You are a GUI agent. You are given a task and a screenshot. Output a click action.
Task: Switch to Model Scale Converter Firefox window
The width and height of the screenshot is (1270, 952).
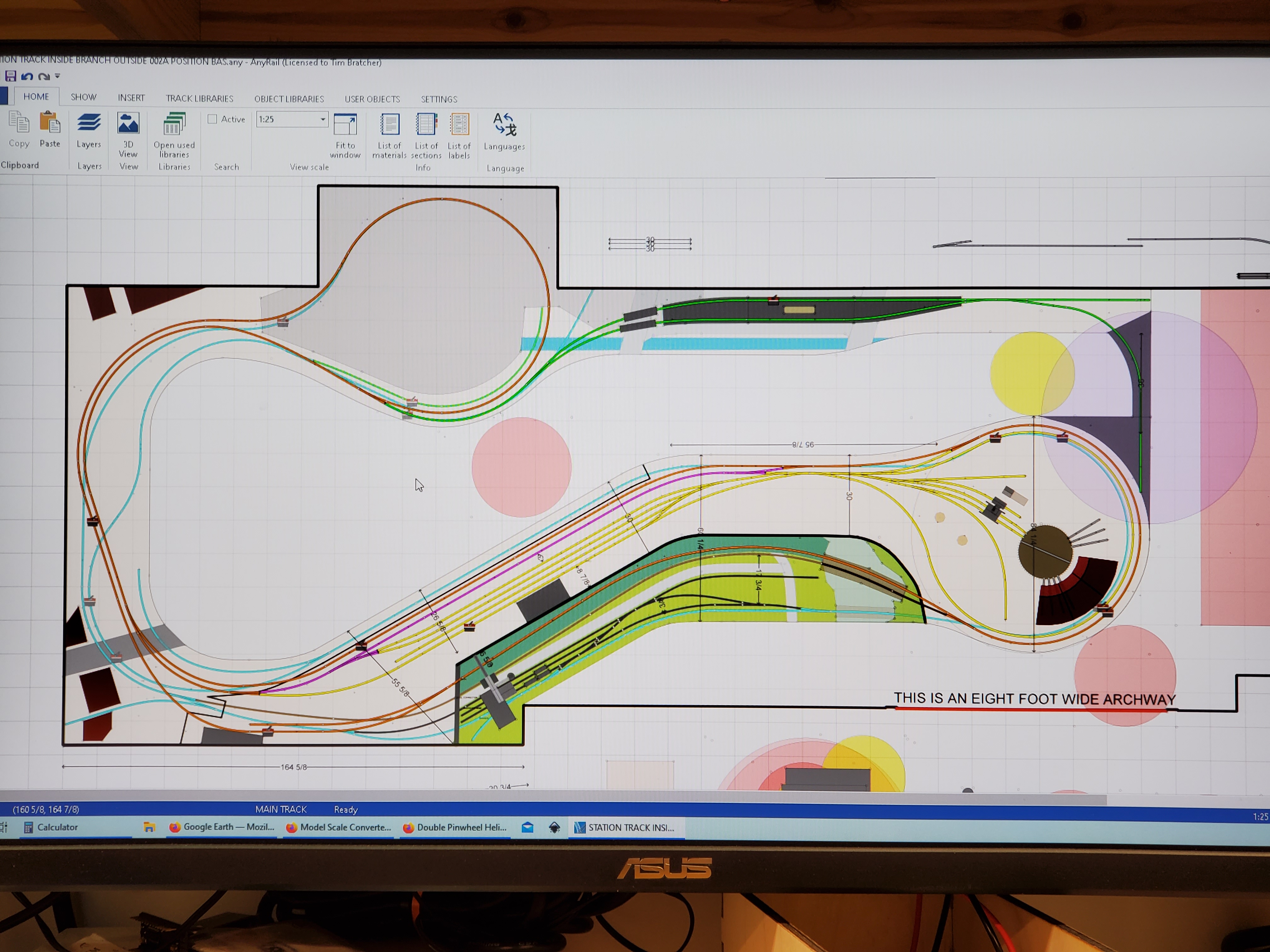[339, 827]
